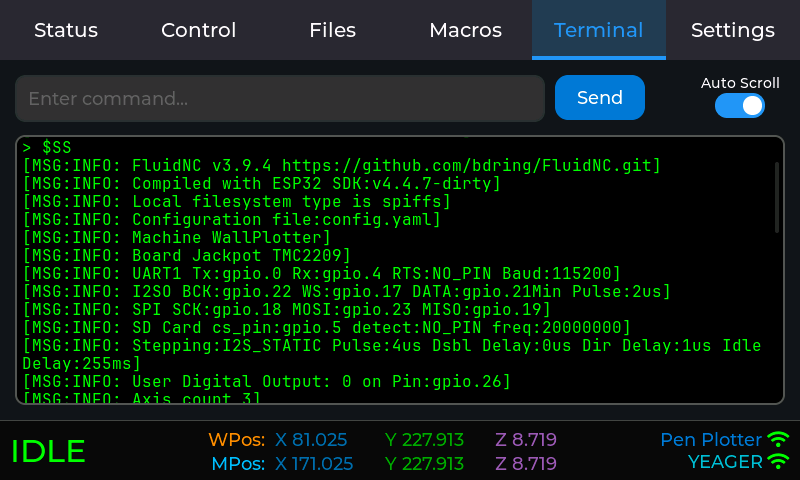Click the MPos X 171.025 value
Viewport: 800px width, 480px height.
[314, 464]
